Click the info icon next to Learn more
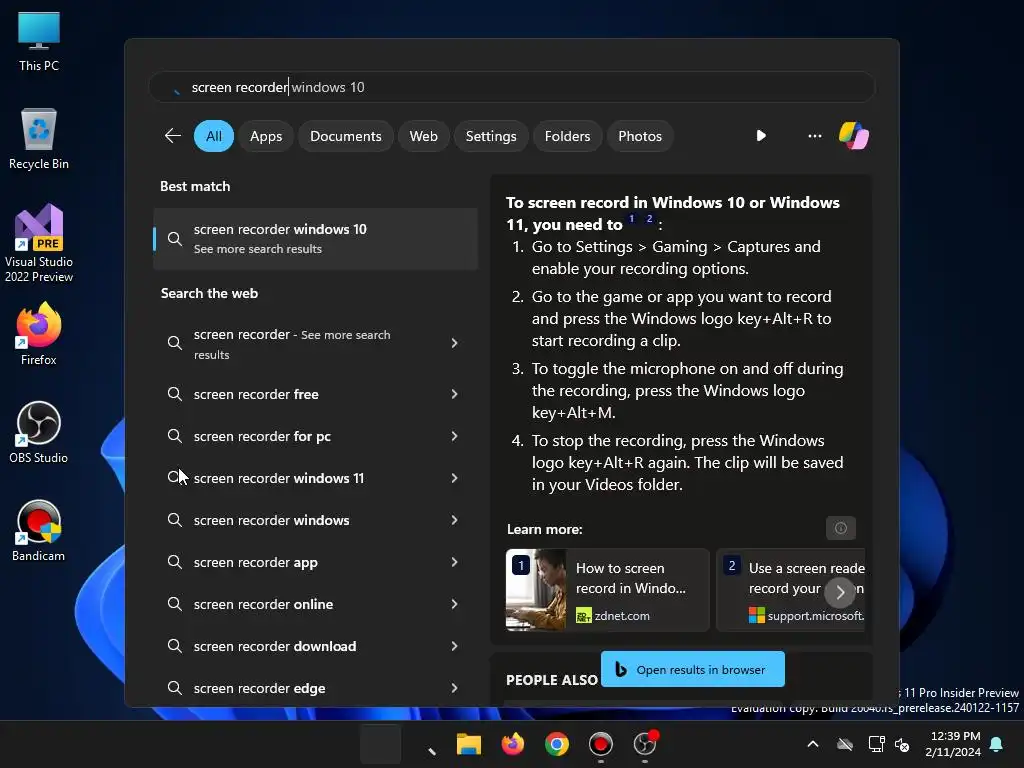Image resolution: width=1024 pixels, height=768 pixels. tap(840, 528)
